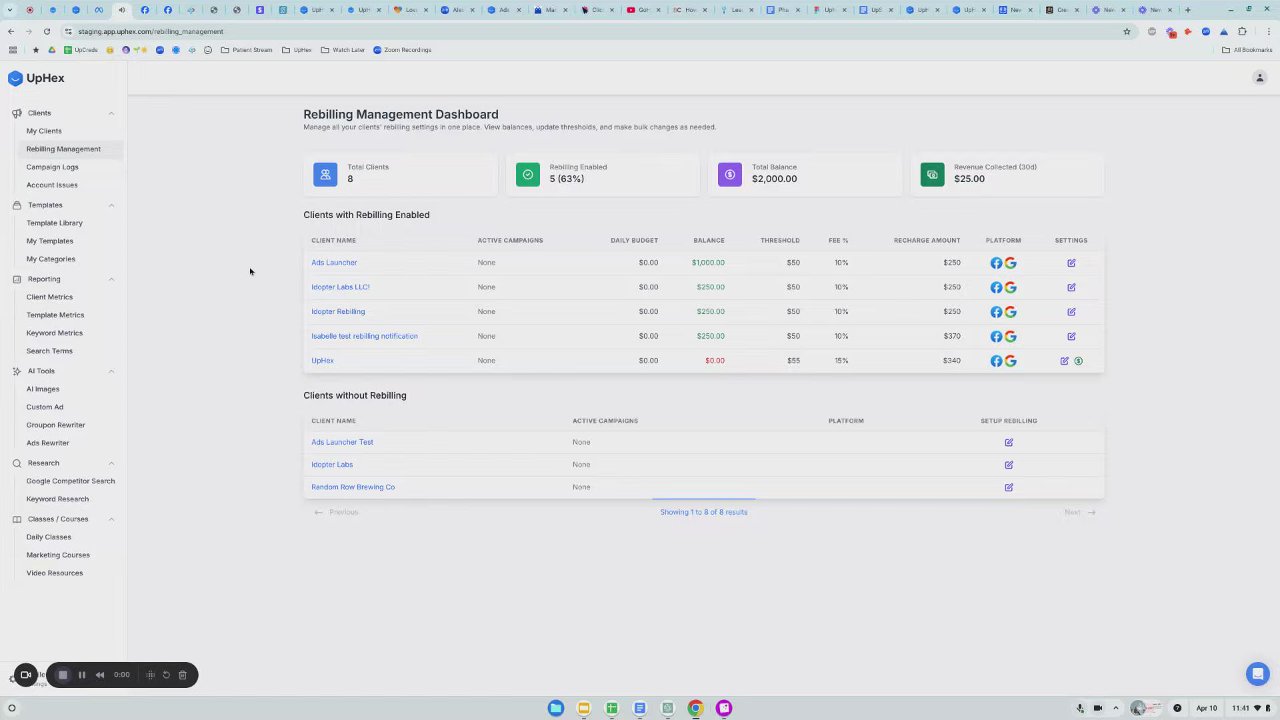Open Keyword Research

point(57,499)
